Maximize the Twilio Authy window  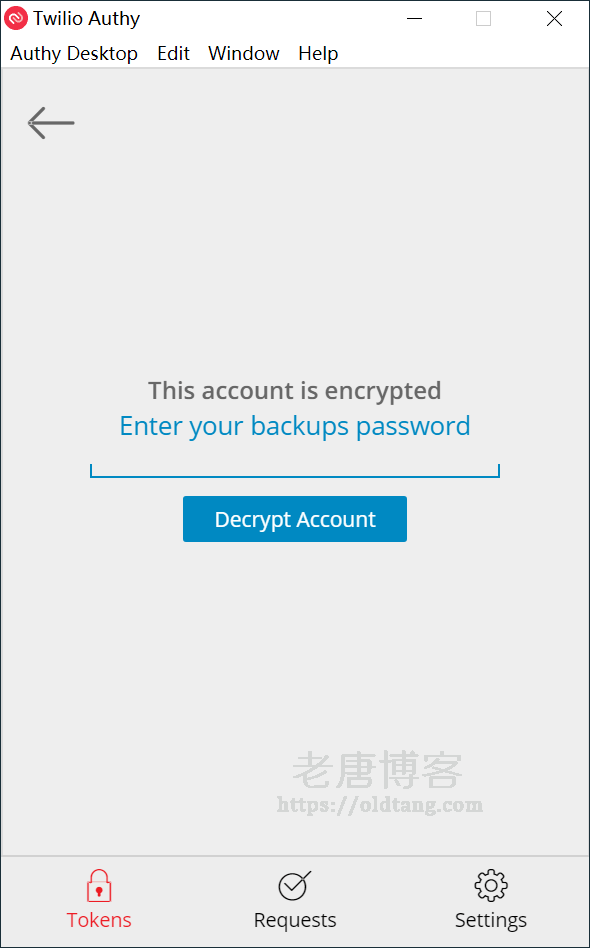coord(483,19)
